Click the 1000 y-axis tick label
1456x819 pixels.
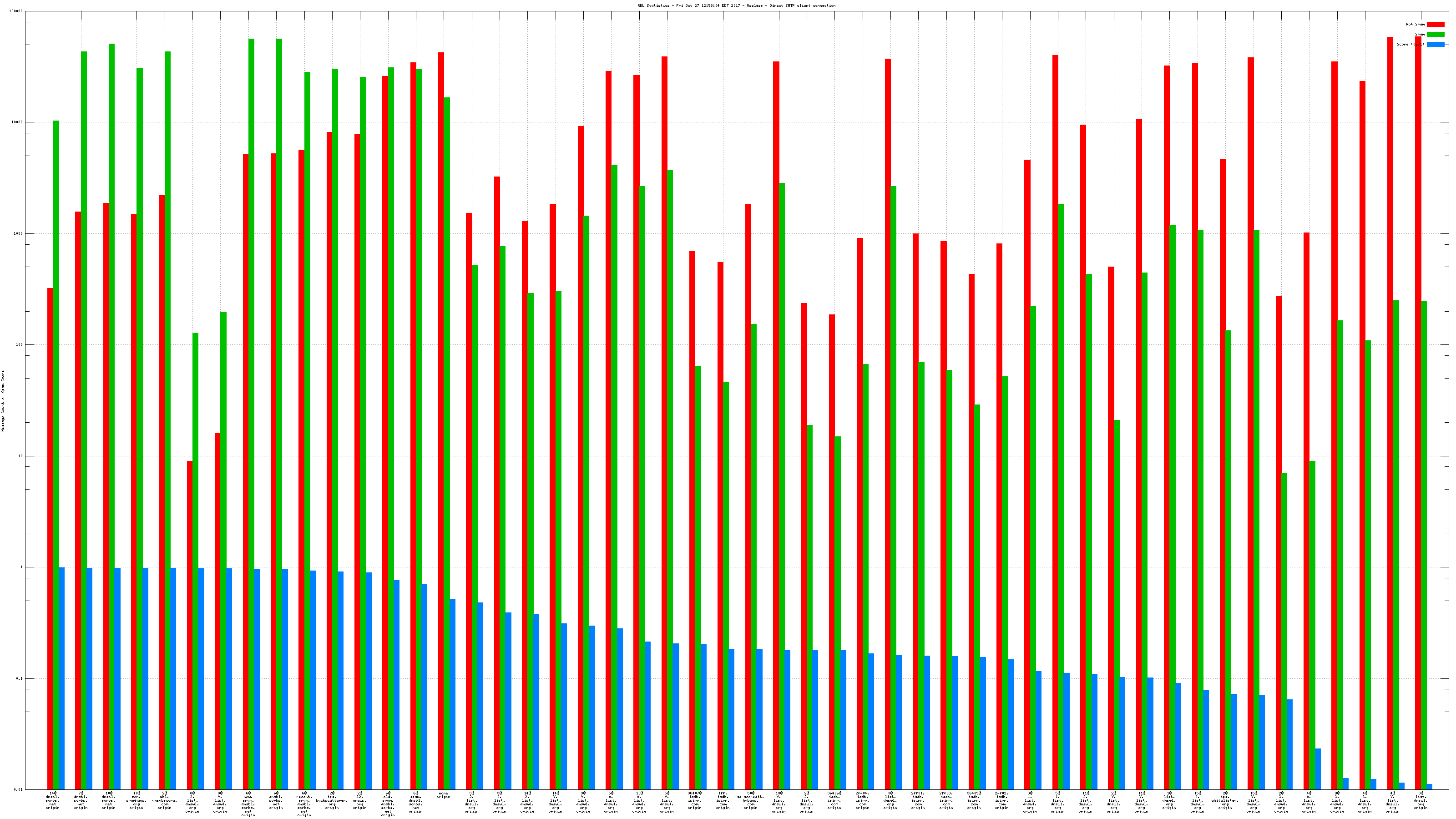tap(18, 234)
